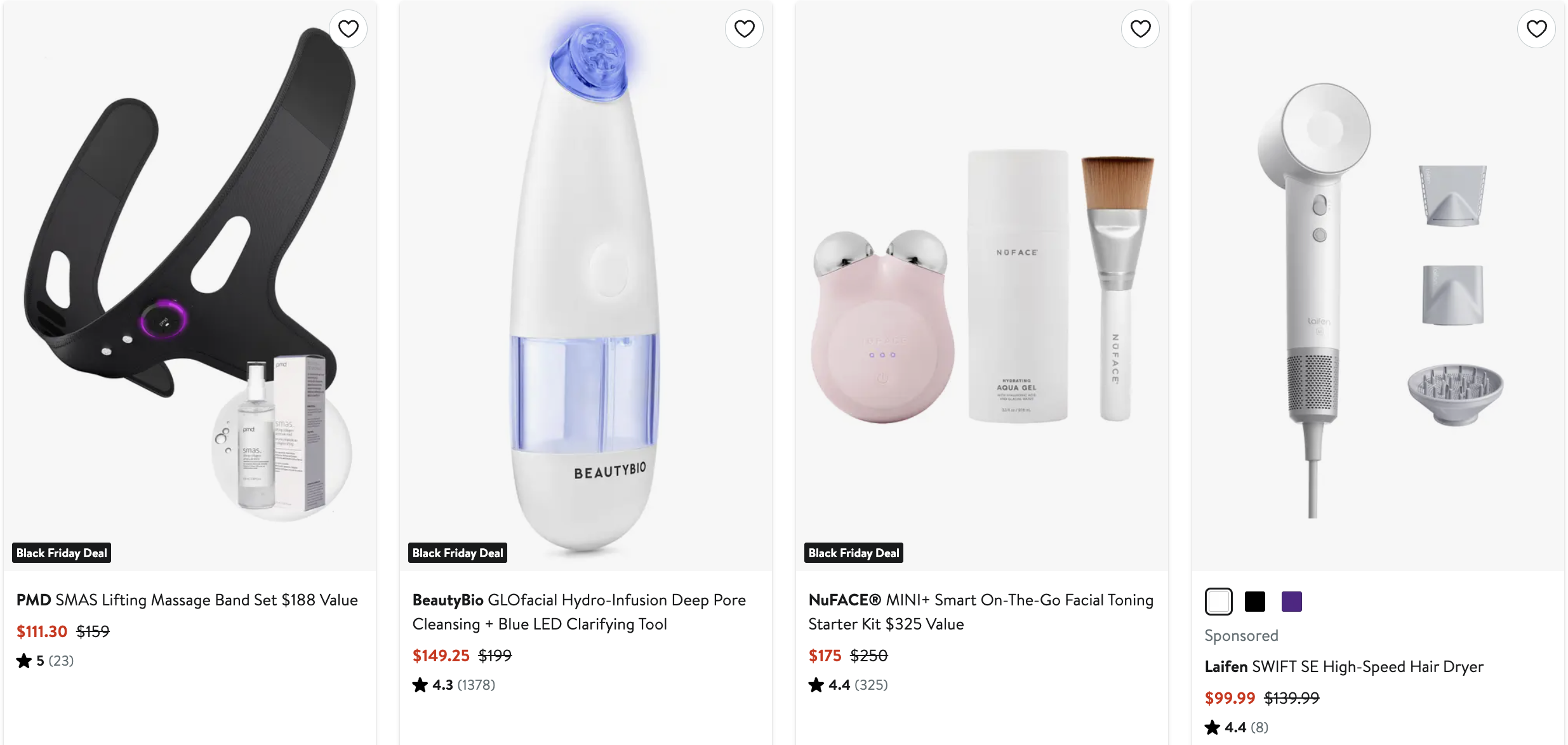Image resolution: width=1568 pixels, height=745 pixels.
Task: Click the Black Friday Deal badge on NuFACE
Action: pyautogui.click(x=853, y=553)
